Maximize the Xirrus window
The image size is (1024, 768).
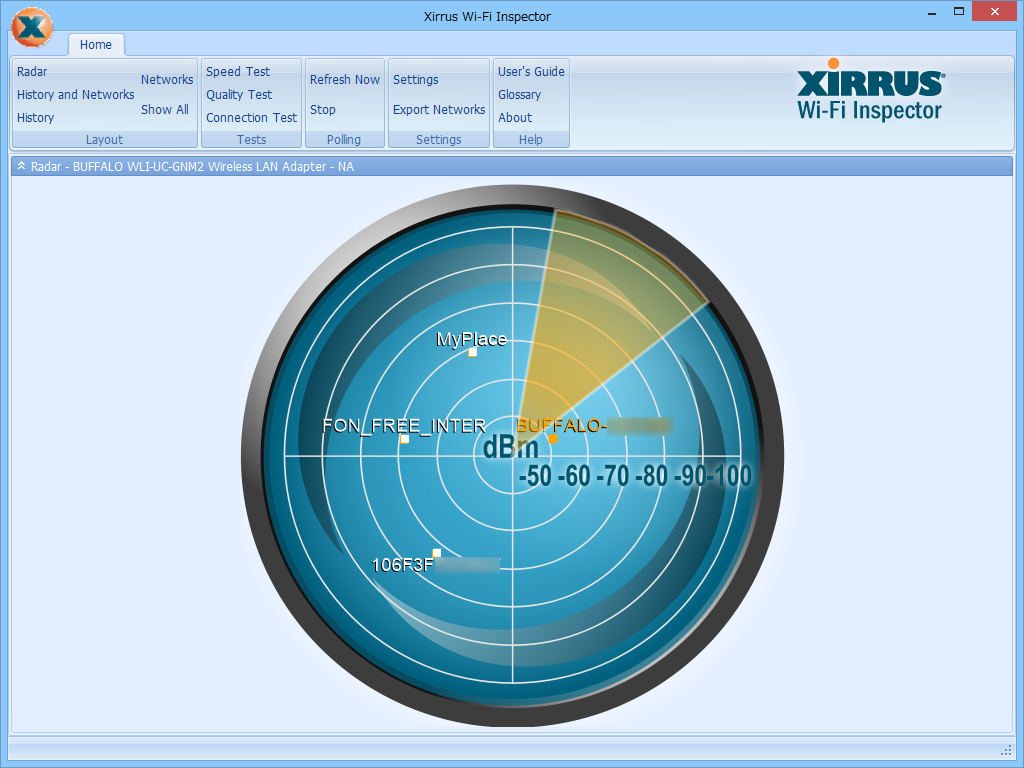(959, 12)
